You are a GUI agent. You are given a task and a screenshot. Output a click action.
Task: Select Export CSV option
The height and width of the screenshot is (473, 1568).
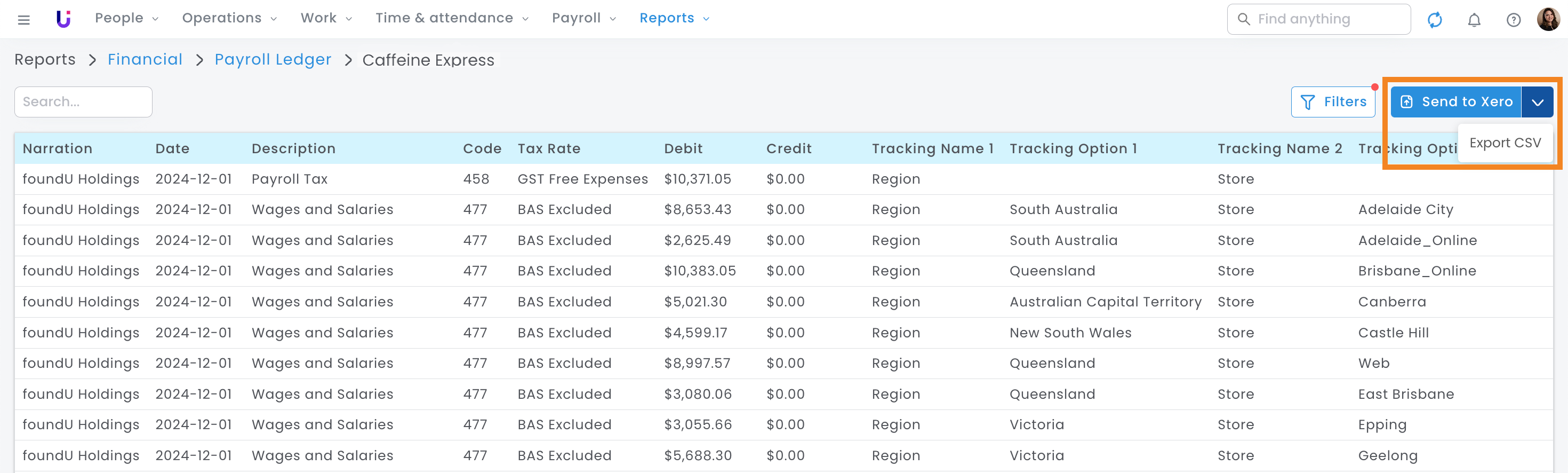coord(1505,143)
